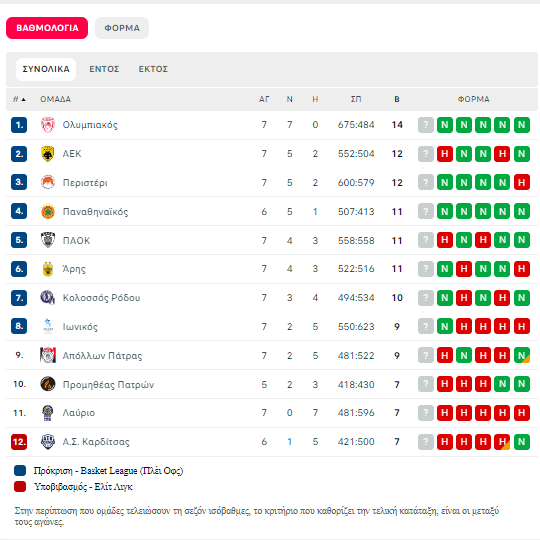540x540 pixels.
Task: Click the upcoming match '?' icon in Ολυμπιακός row
Action: pyautogui.click(x=426, y=125)
